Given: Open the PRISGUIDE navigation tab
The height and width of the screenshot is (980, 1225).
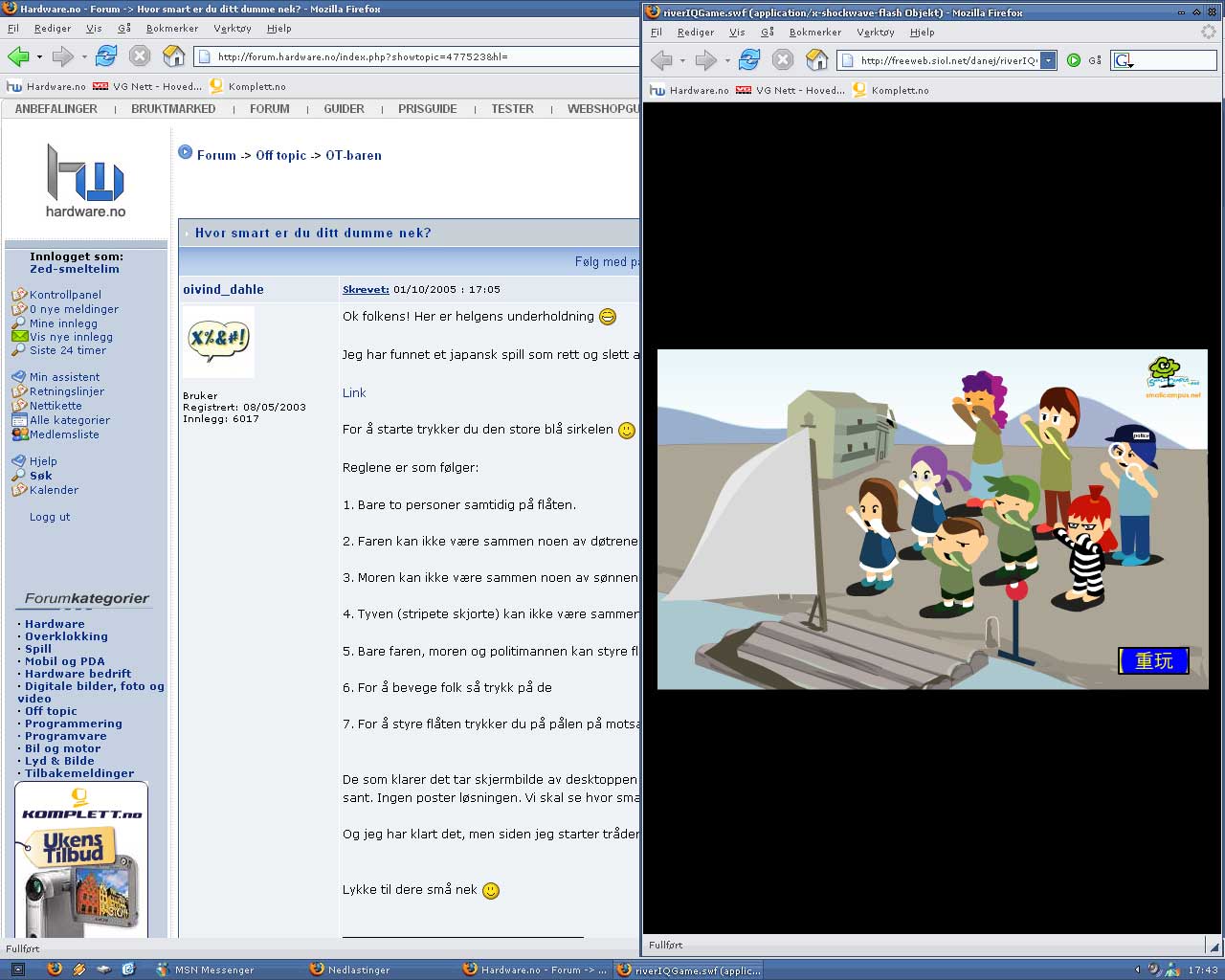Looking at the screenshot, I should (x=428, y=109).
